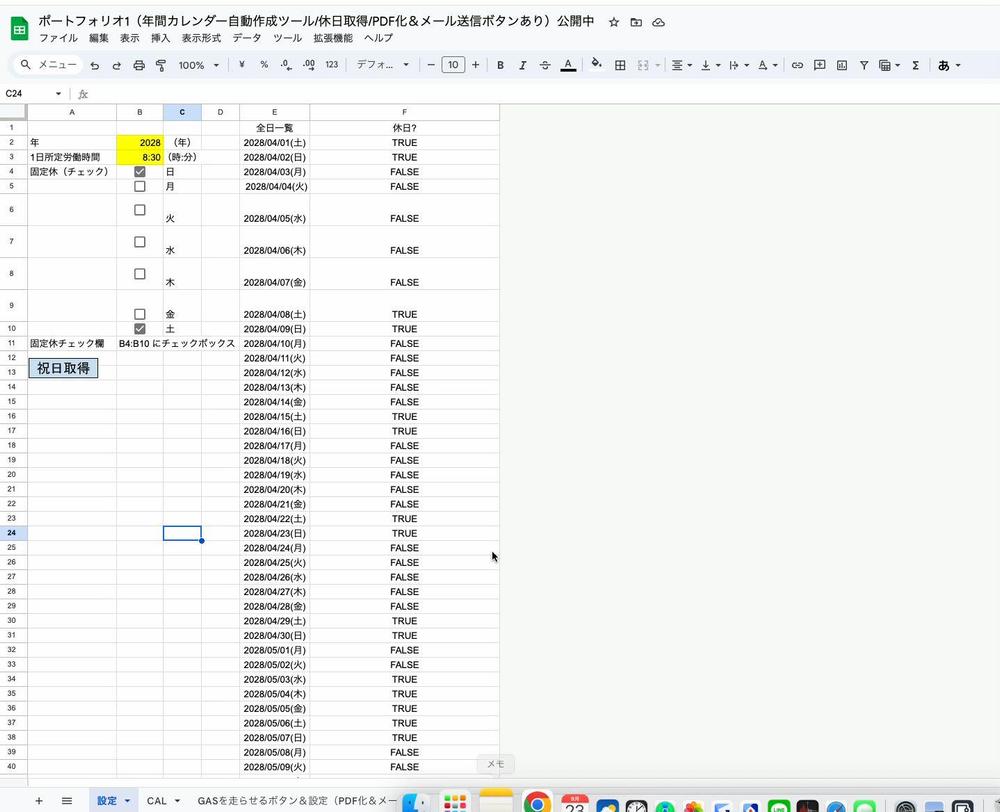This screenshot has width=1000, height=812.
Task: Open the データ menu
Action: point(249,38)
